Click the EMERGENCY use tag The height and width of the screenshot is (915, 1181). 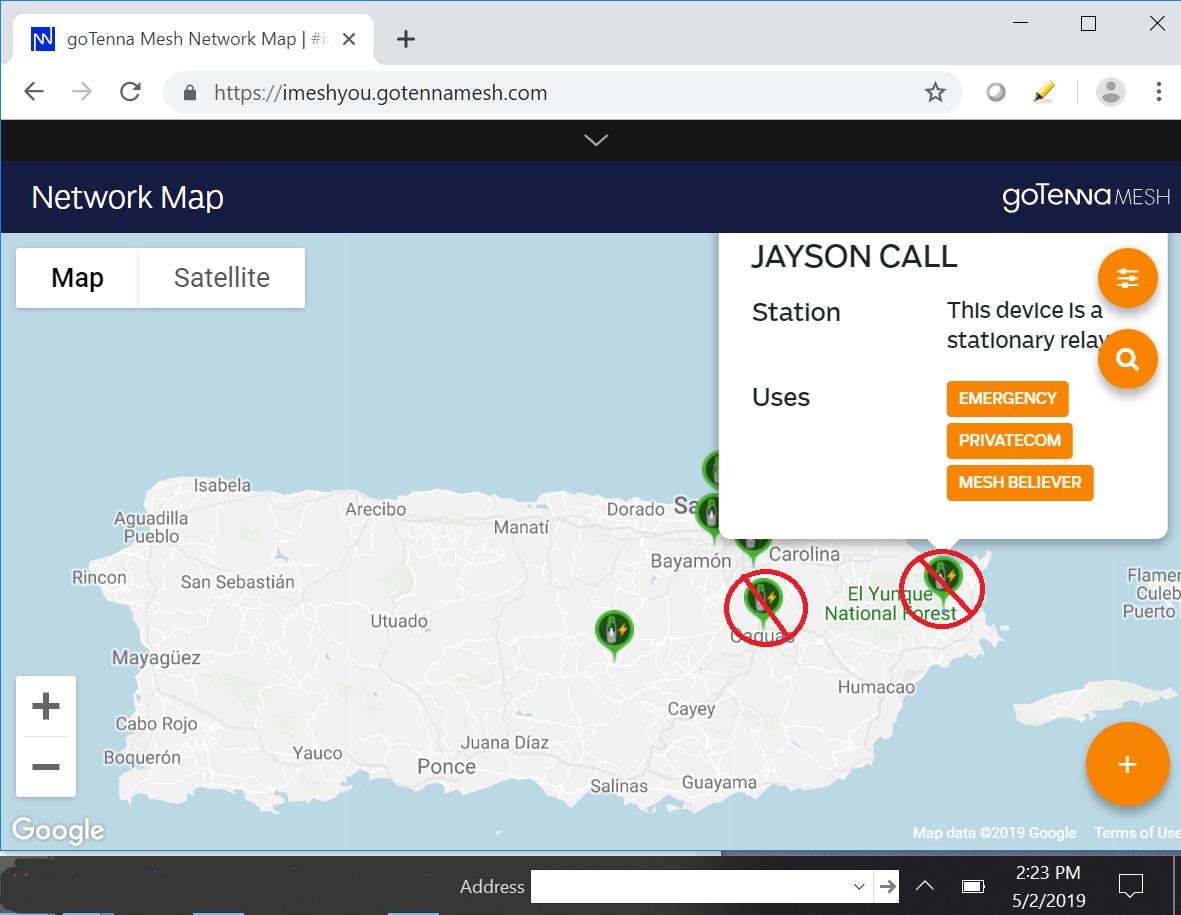point(1007,398)
